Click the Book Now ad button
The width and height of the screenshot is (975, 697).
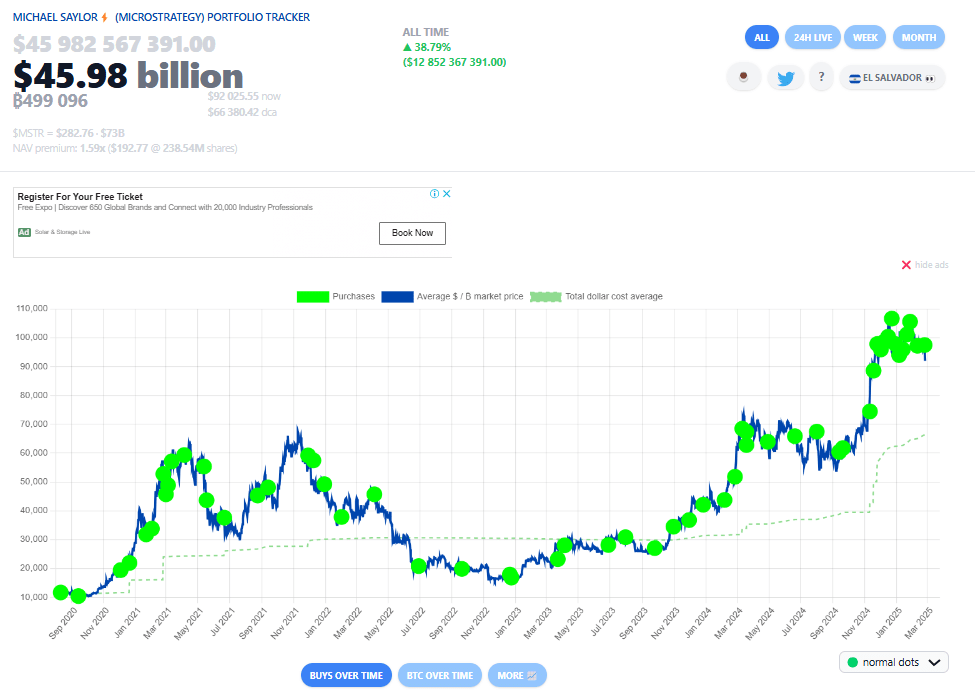(412, 233)
